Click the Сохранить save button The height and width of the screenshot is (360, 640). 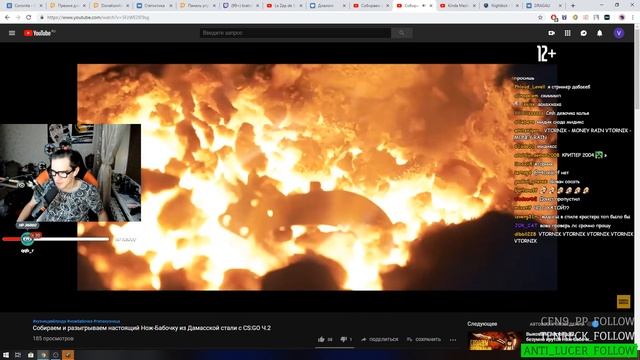coord(424,339)
